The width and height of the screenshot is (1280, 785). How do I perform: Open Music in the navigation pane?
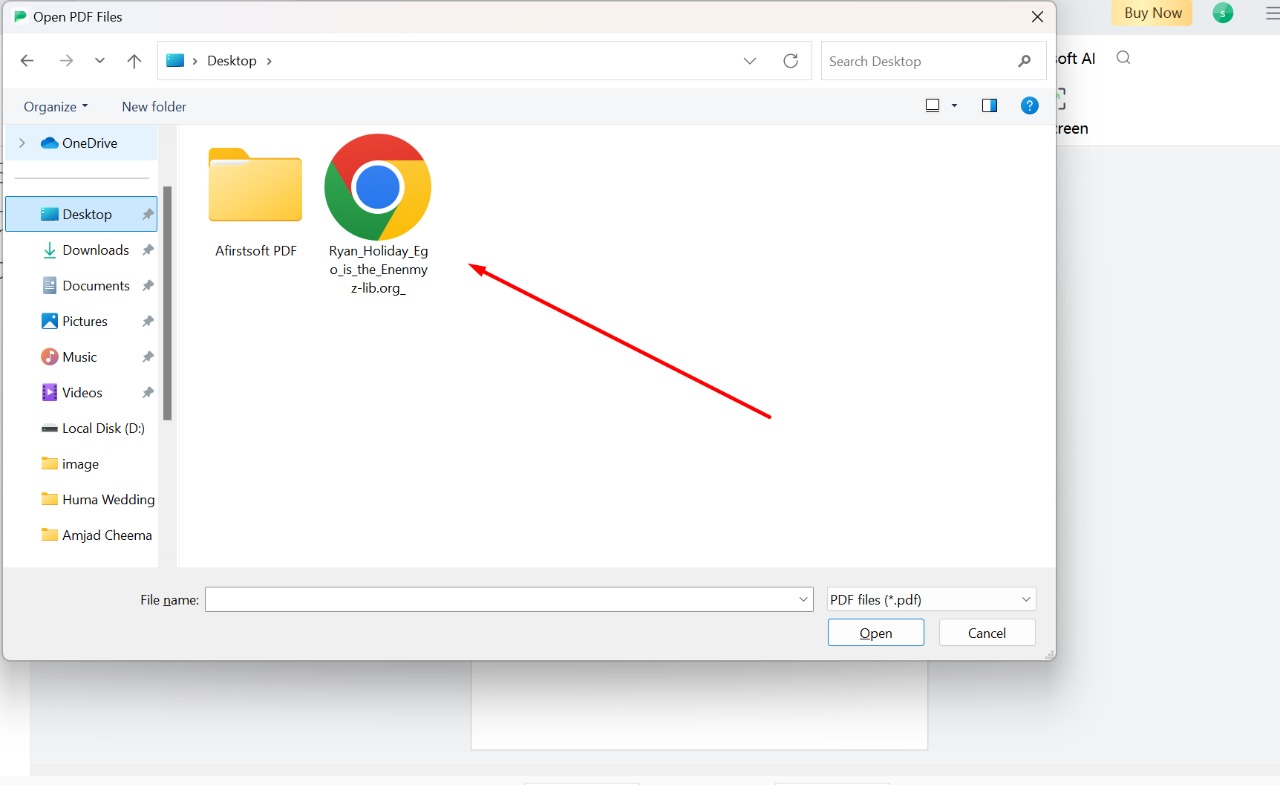pos(79,357)
